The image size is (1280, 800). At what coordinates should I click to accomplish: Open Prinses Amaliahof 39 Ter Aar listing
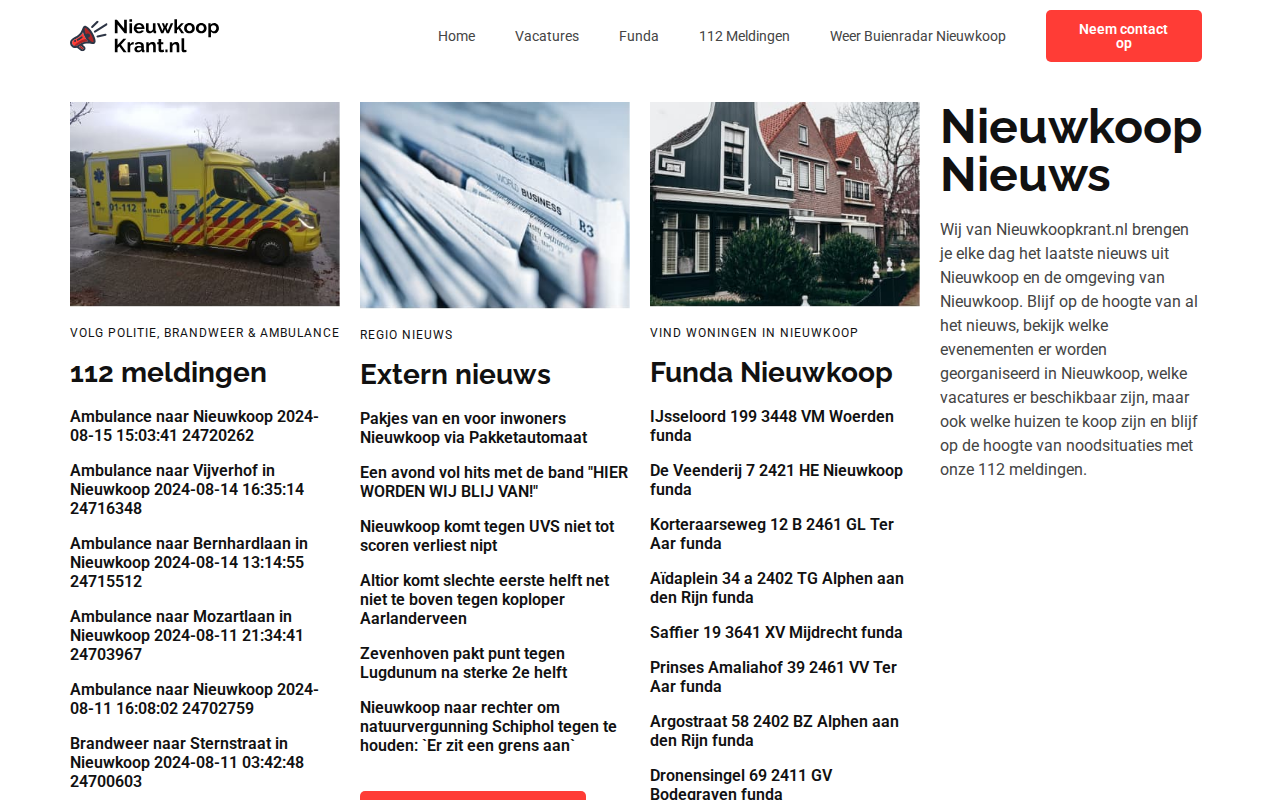(774, 677)
